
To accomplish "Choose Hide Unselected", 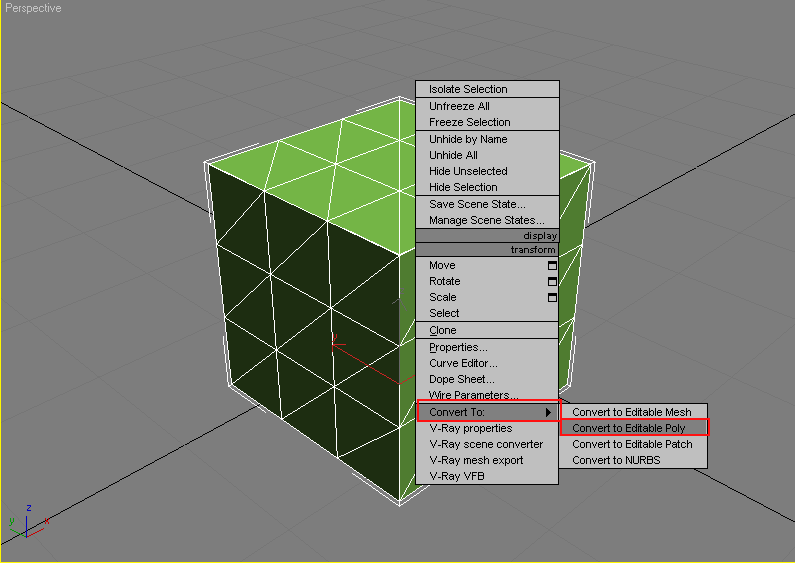I will pos(487,171).
